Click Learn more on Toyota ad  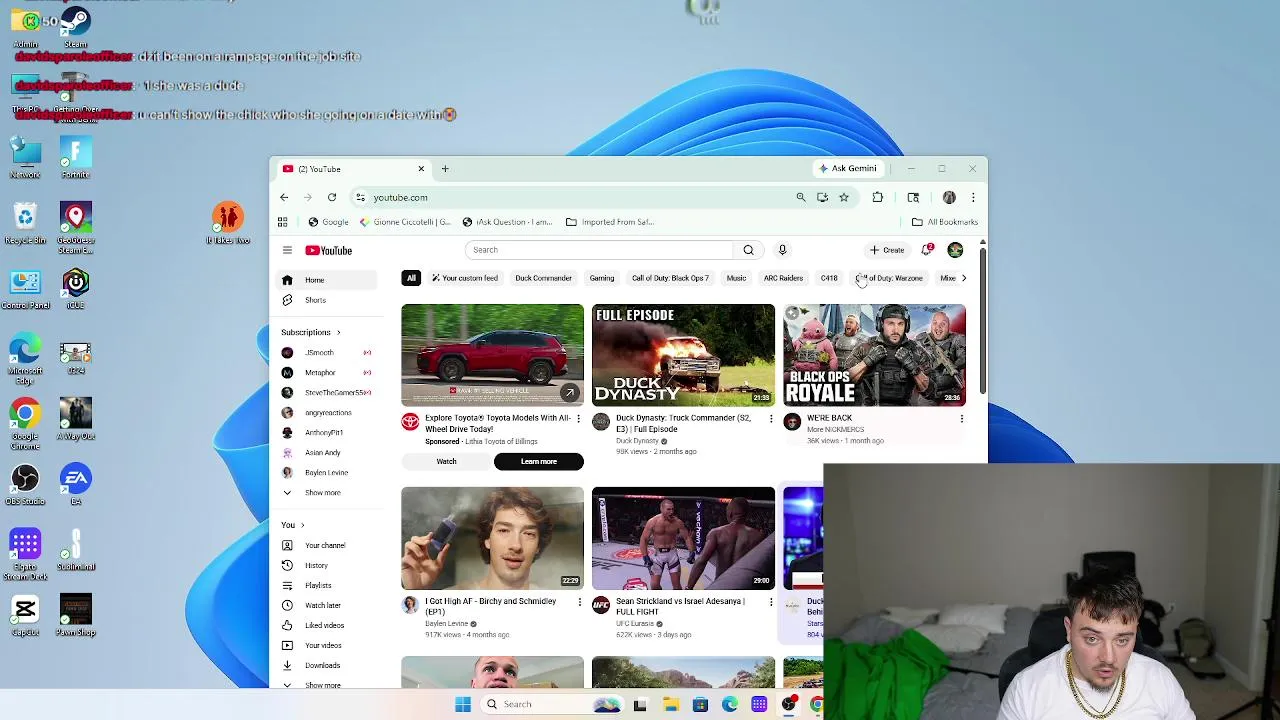[x=538, y=462]
